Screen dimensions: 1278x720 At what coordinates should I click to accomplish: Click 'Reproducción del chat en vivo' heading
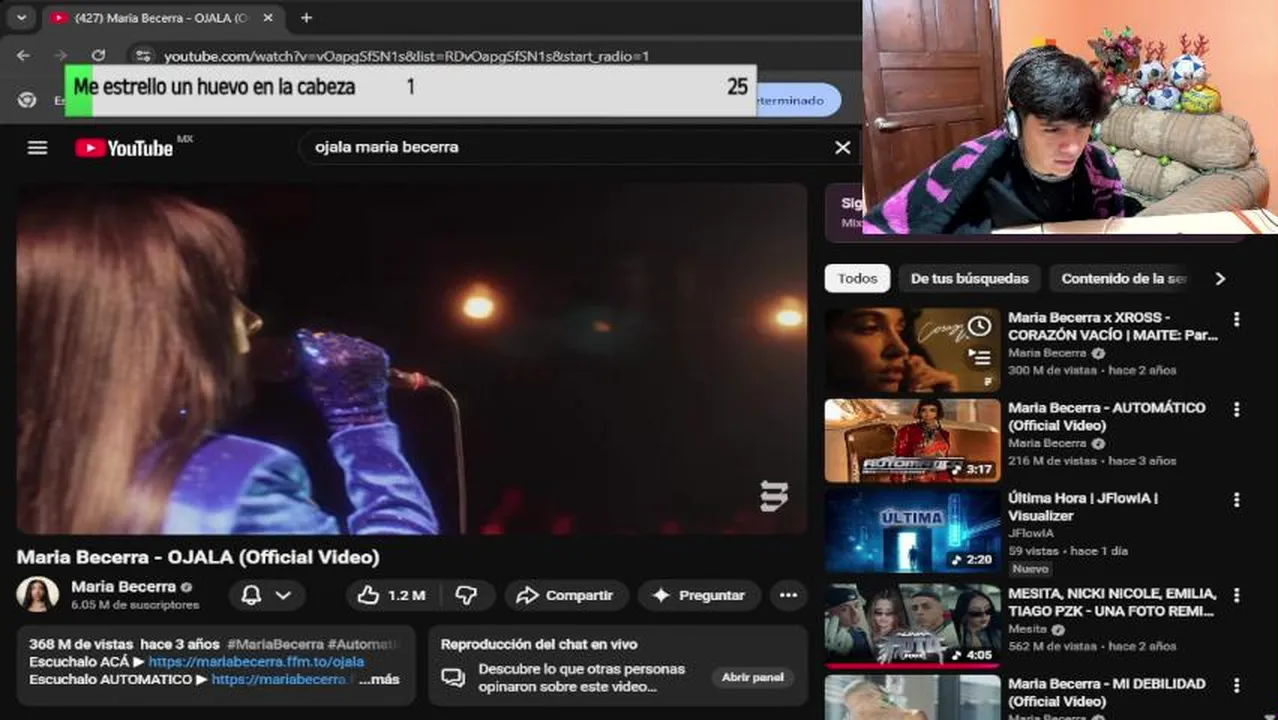[x=539, y=644]
